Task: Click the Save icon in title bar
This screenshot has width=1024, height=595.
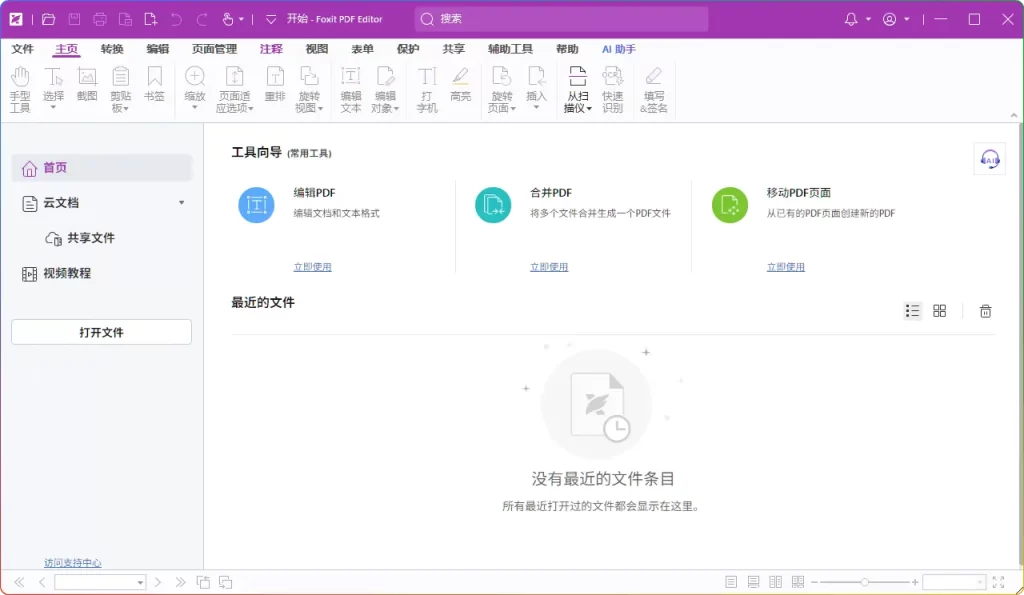Action: tap(74, 19)
